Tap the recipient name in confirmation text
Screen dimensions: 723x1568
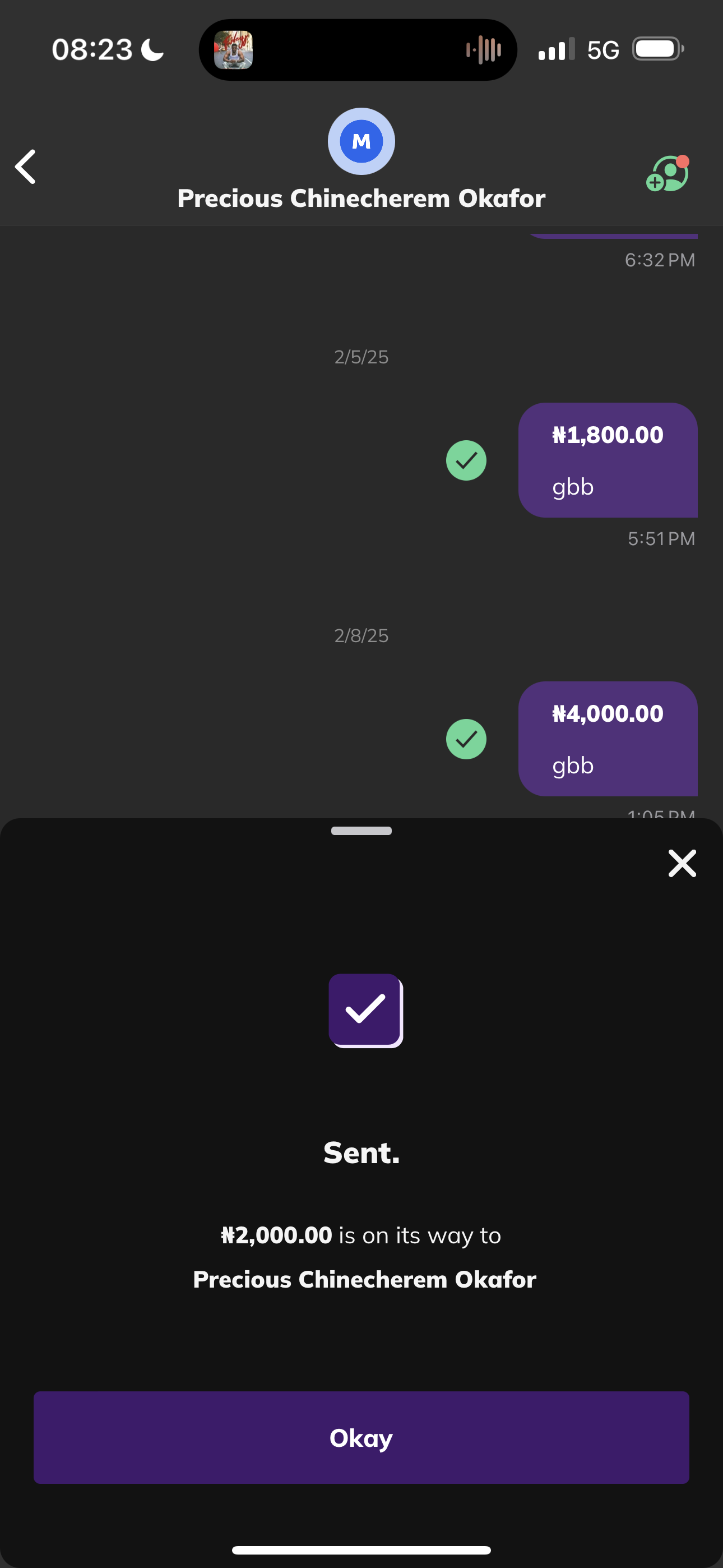click(x=364, y=1280)
